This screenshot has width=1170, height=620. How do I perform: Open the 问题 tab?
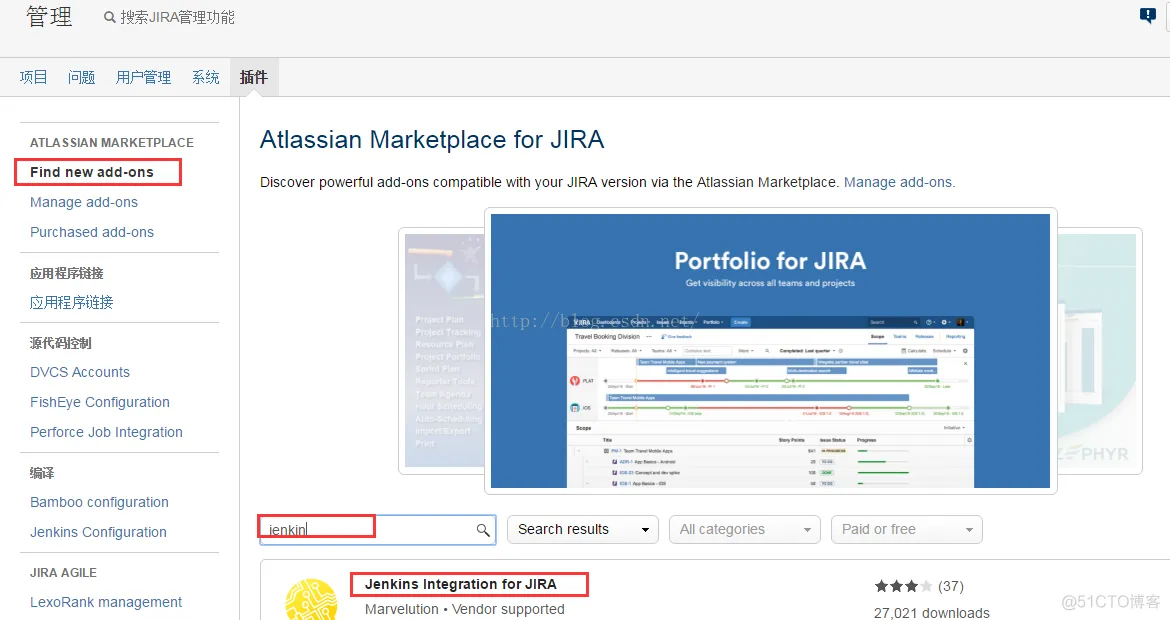tap(81, 77)
